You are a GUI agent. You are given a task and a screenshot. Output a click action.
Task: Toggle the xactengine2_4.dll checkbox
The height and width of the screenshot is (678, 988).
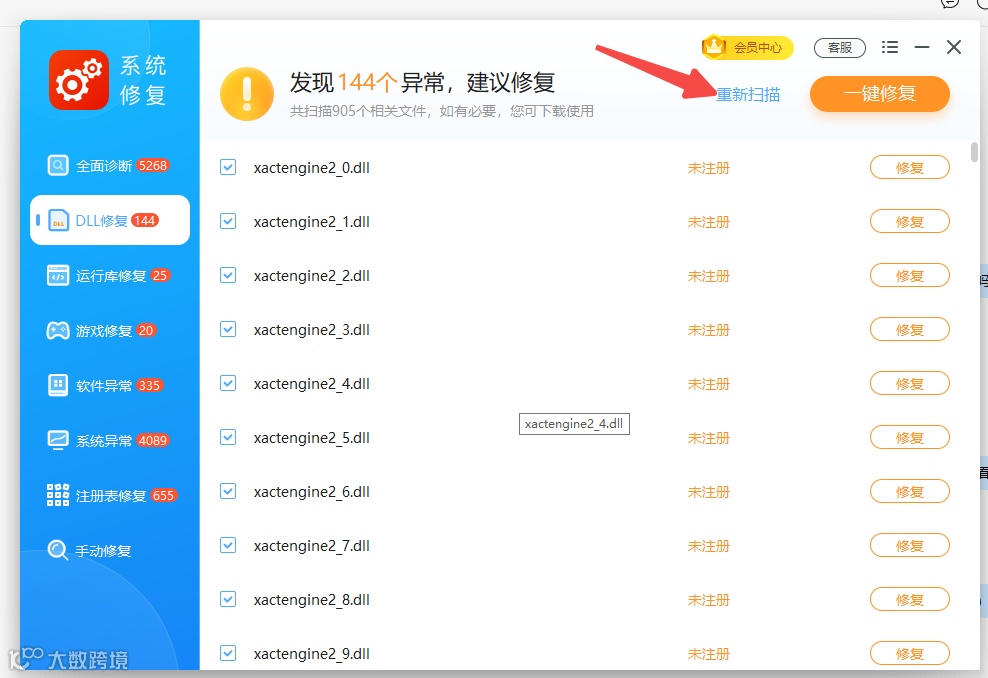click(228, 383)
